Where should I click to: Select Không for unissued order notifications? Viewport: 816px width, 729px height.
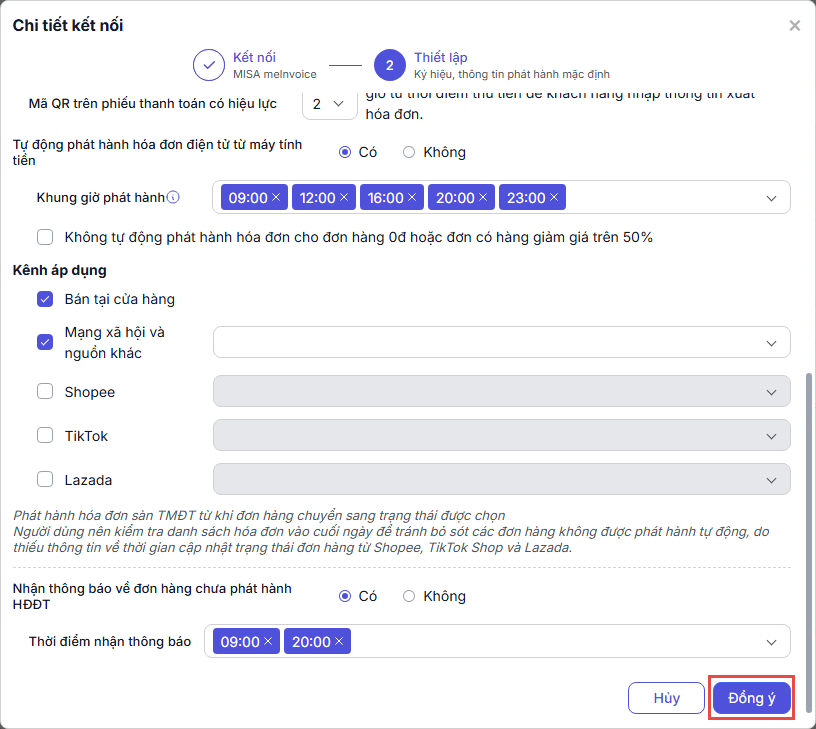(409, 596)
